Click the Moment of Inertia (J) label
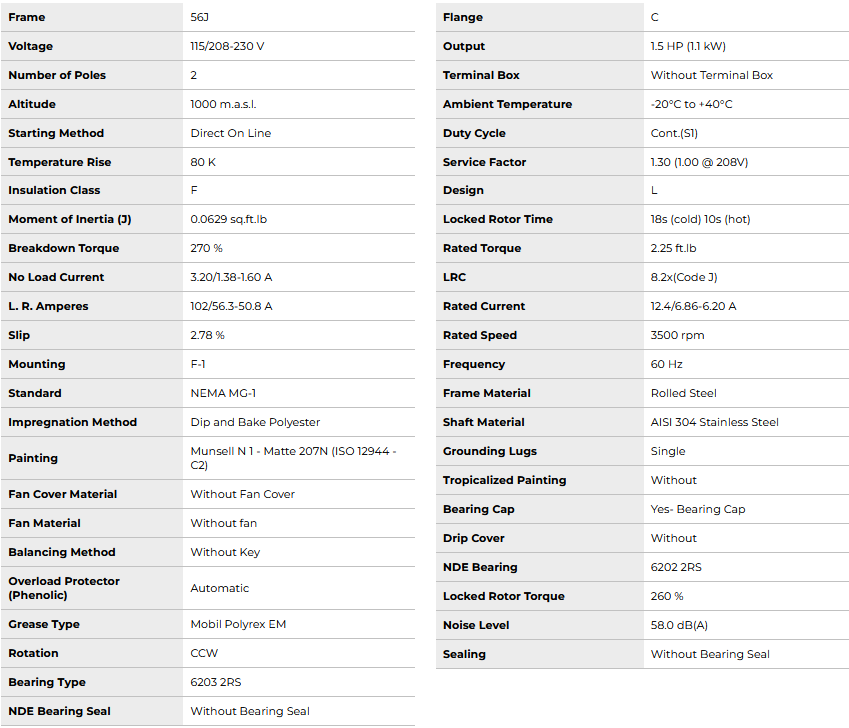The width and height of the screenshot is (849, 728). tap(69, 219)
